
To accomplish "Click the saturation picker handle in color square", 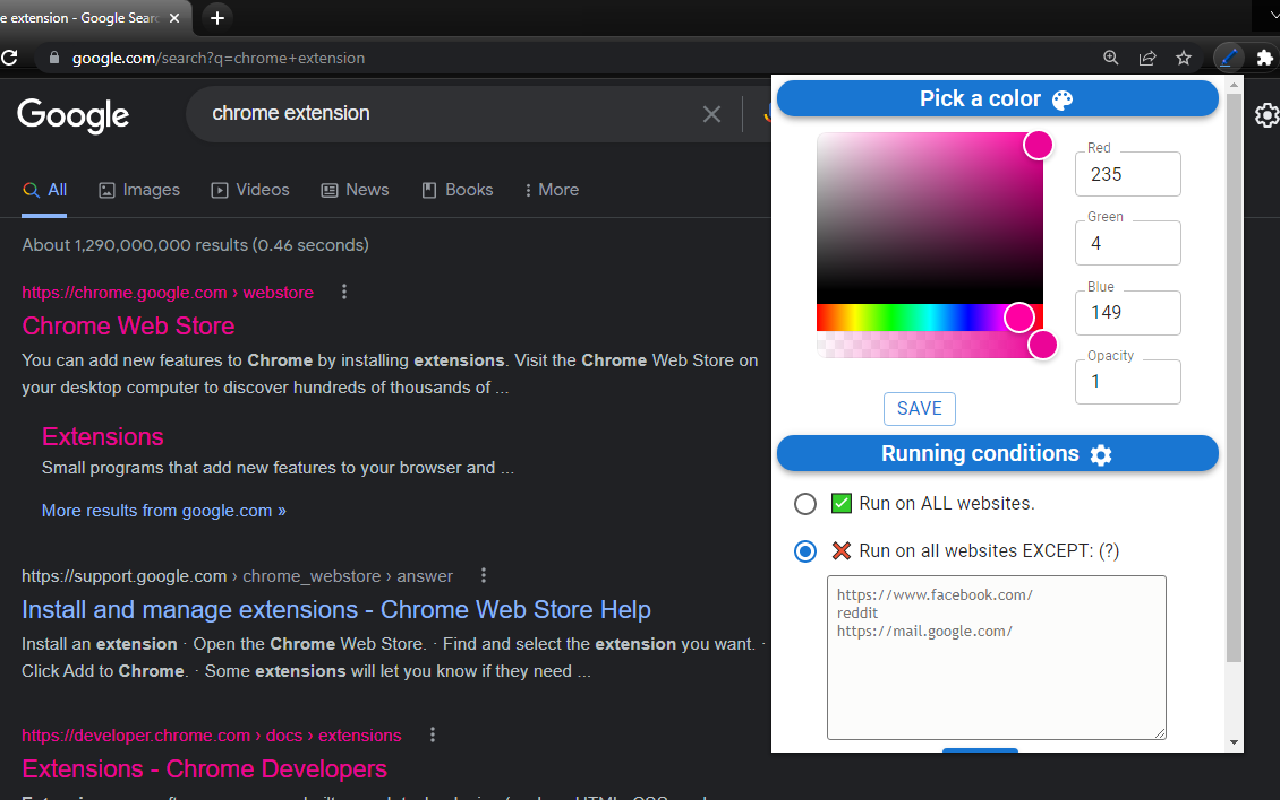I will 1038,144.
